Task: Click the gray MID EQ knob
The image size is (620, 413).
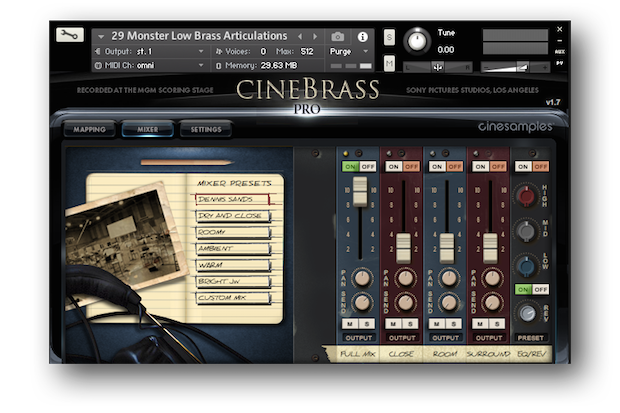Action: pos(526,231)
